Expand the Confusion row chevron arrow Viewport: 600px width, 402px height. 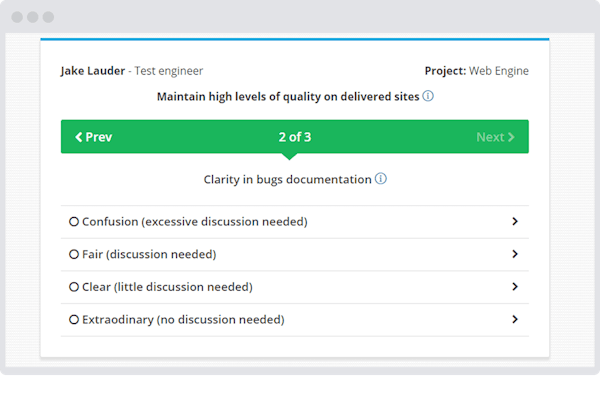click(x=514, y=222)
